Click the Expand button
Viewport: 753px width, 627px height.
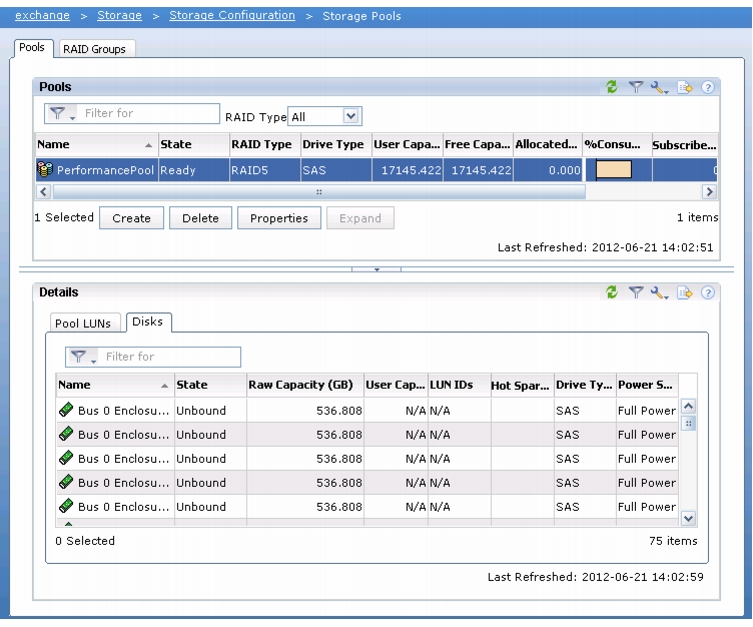[x=360, y=218]
